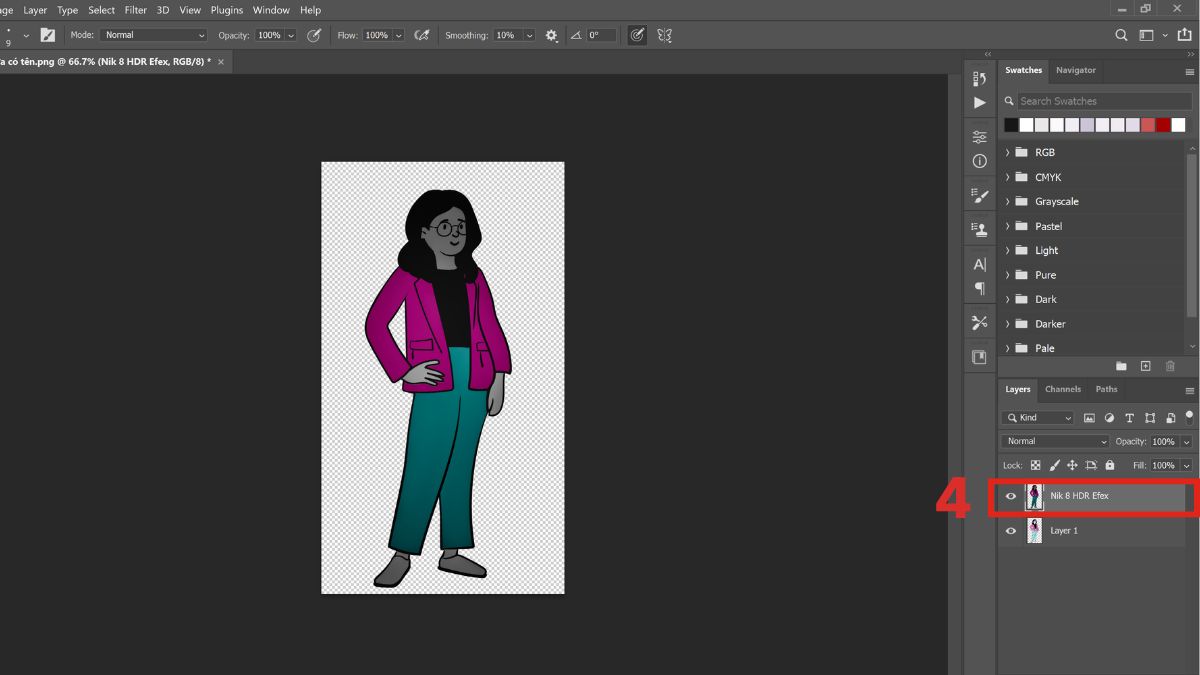The image size is (1200, 675).
Task: Create a new swatch plus icon
Action: point(1145,367)
